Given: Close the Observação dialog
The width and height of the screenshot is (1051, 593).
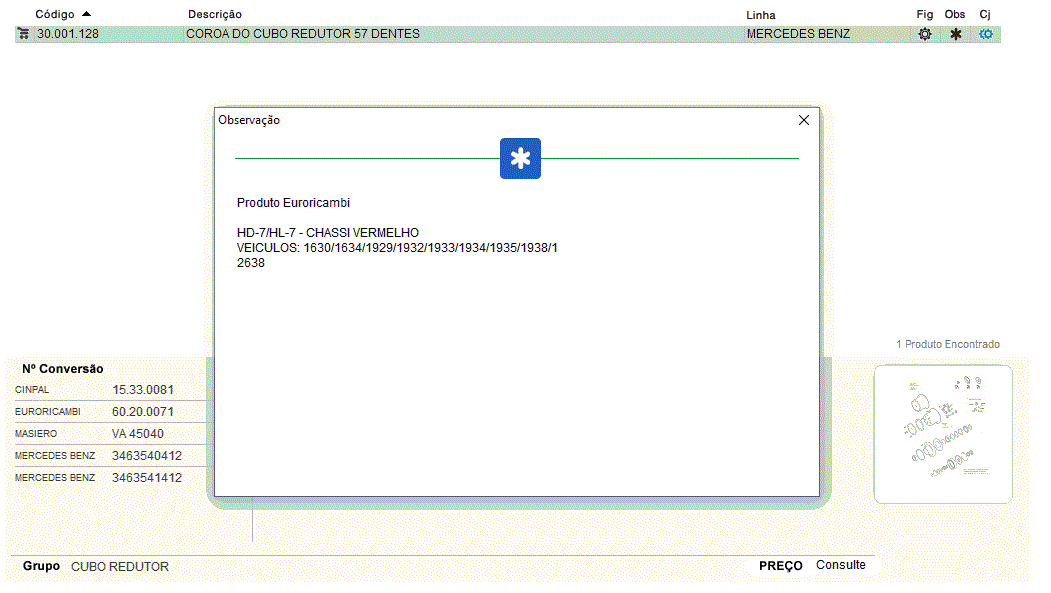Looking at the screenshot, I should click(804, 120).
